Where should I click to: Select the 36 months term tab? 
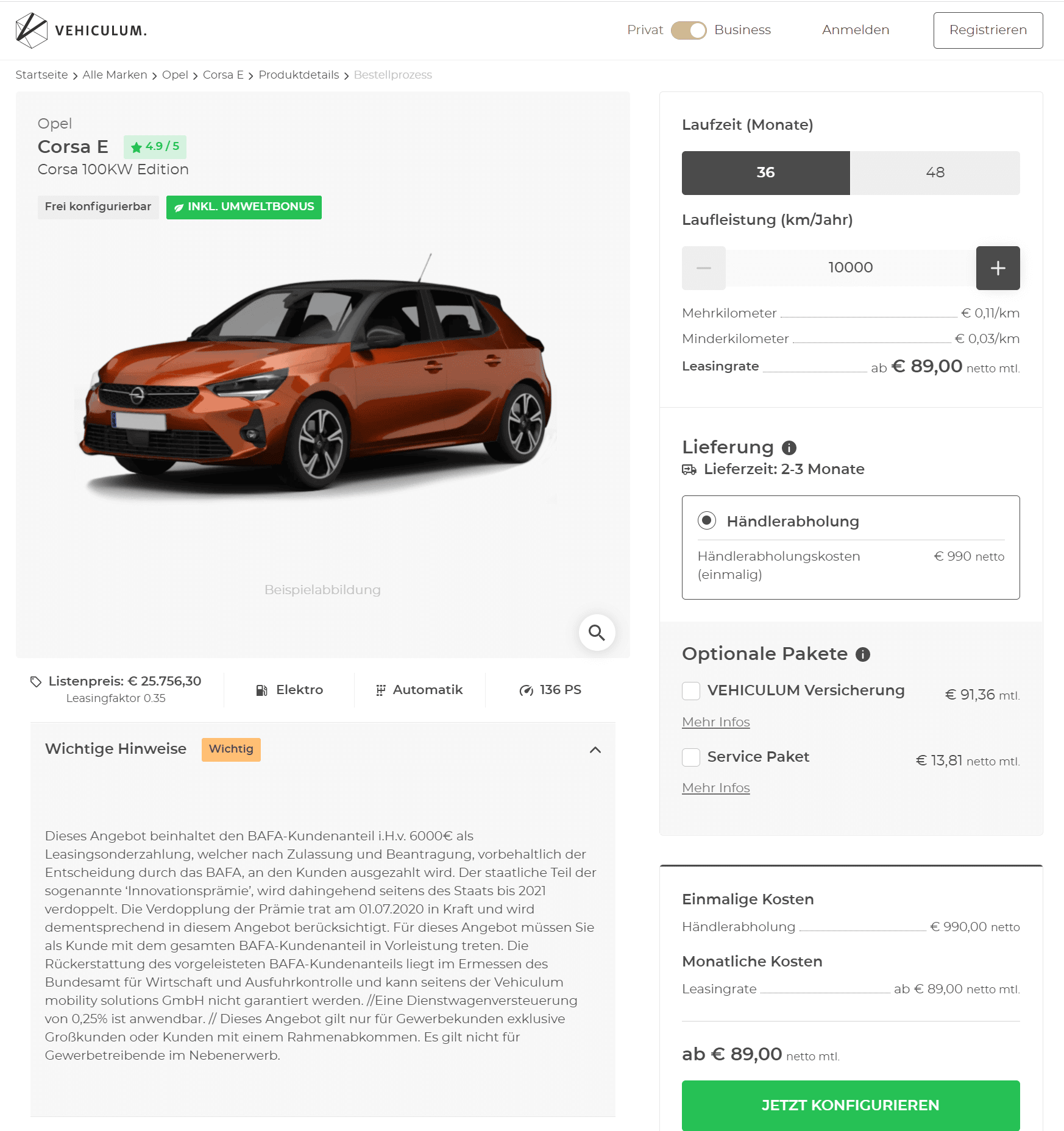tap(766, 173)
